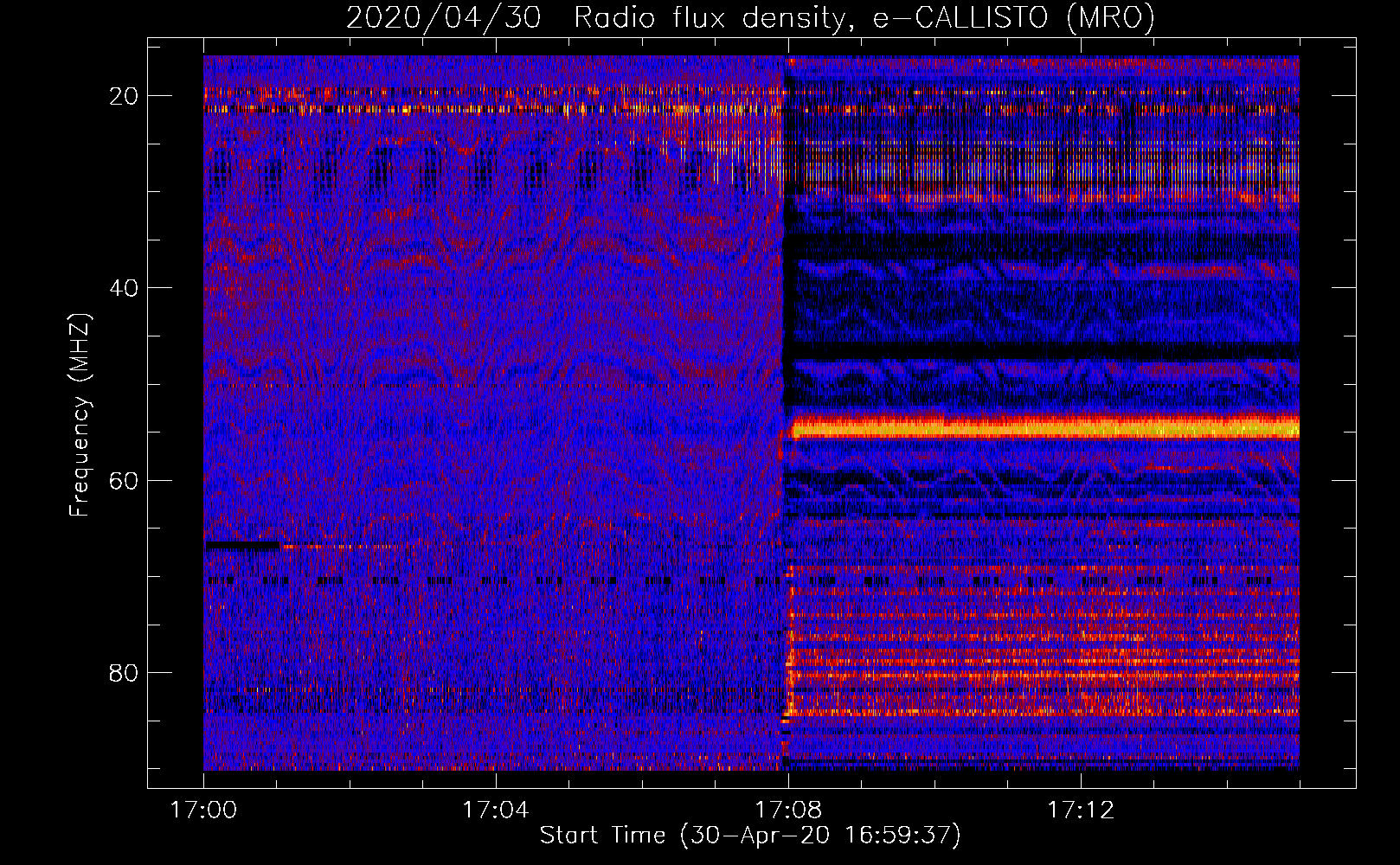Click the 17:12 time tick label
Viewport: 1400px width, 865px height.
pos(1081,811)
